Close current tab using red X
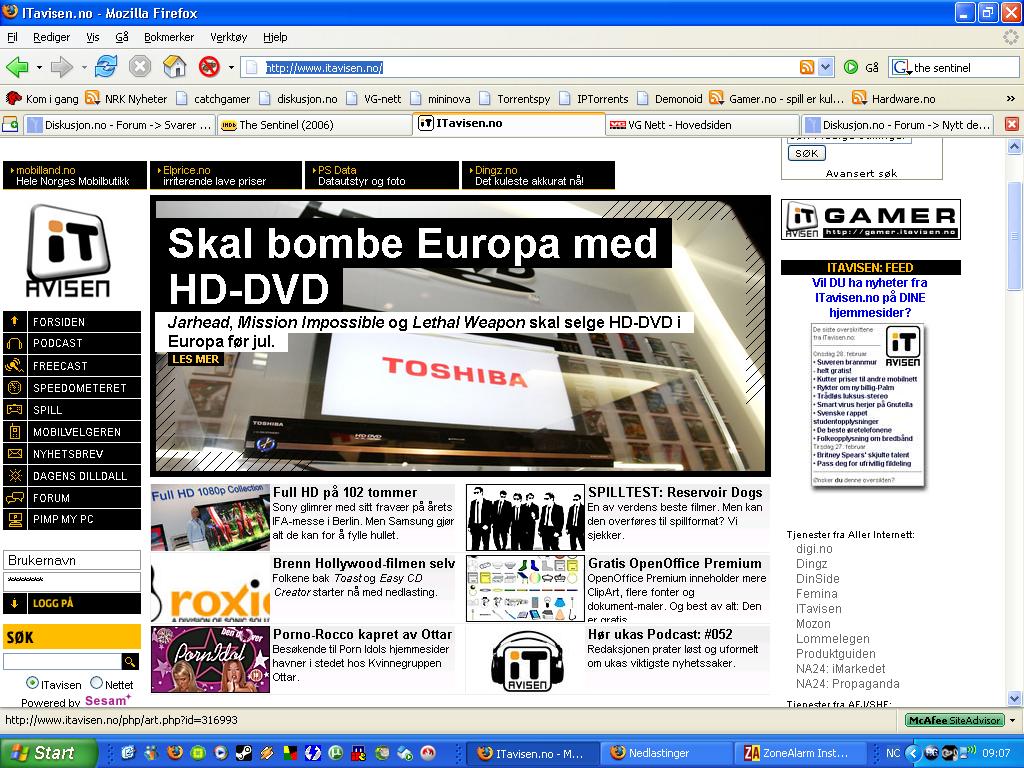The height and width of the screenshot is (768, 1024). click(x=1012, y=124)
